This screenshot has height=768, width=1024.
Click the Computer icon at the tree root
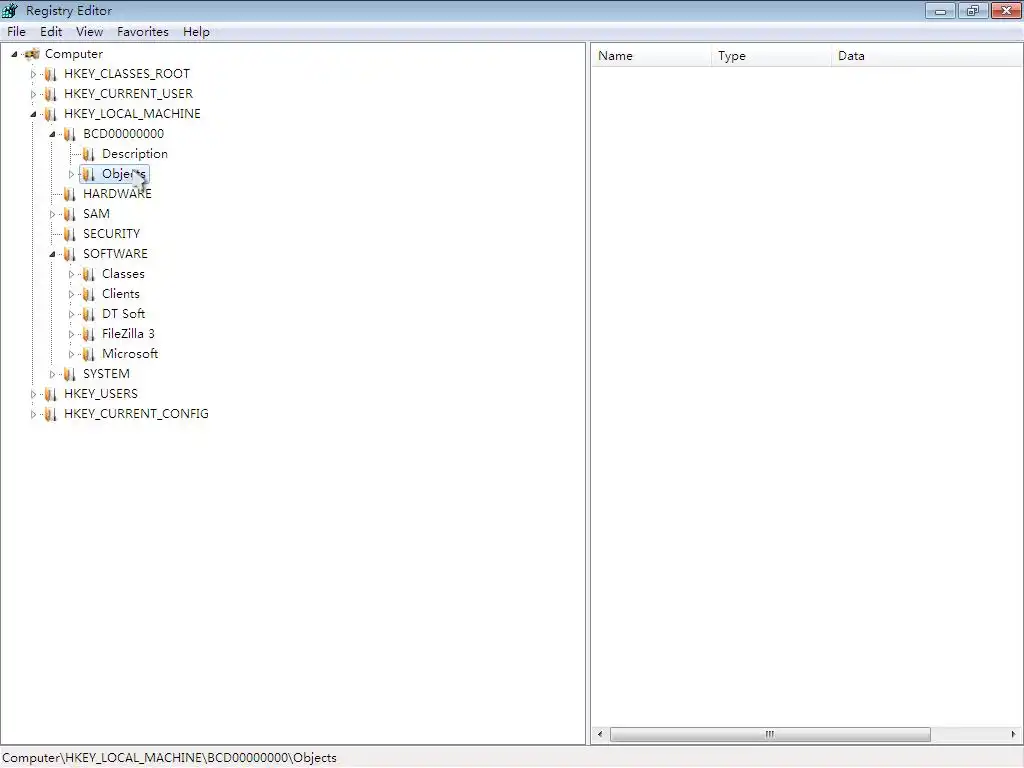tap(32, 54)
